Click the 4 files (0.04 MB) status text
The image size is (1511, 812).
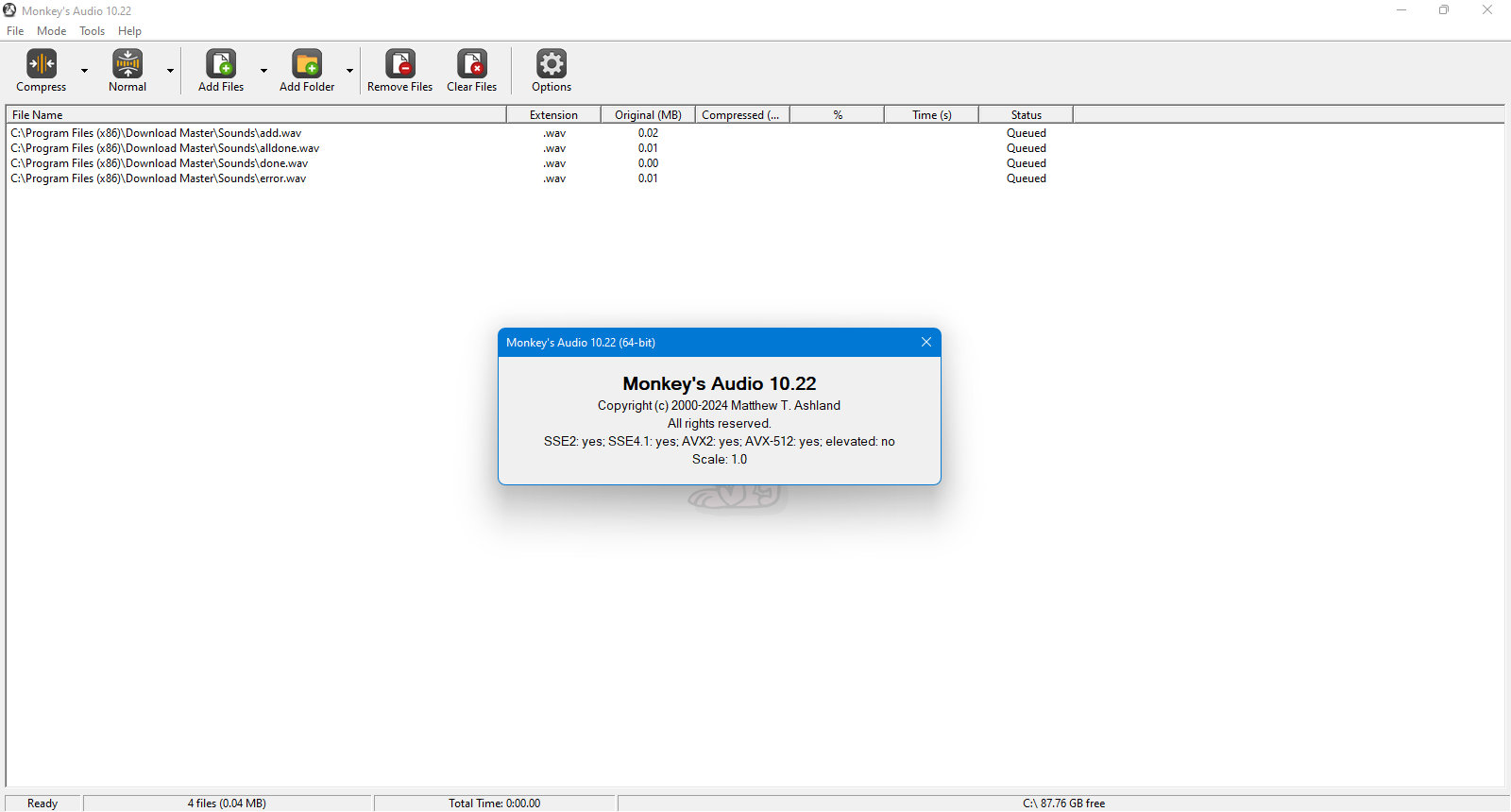(x=227, y=804)
